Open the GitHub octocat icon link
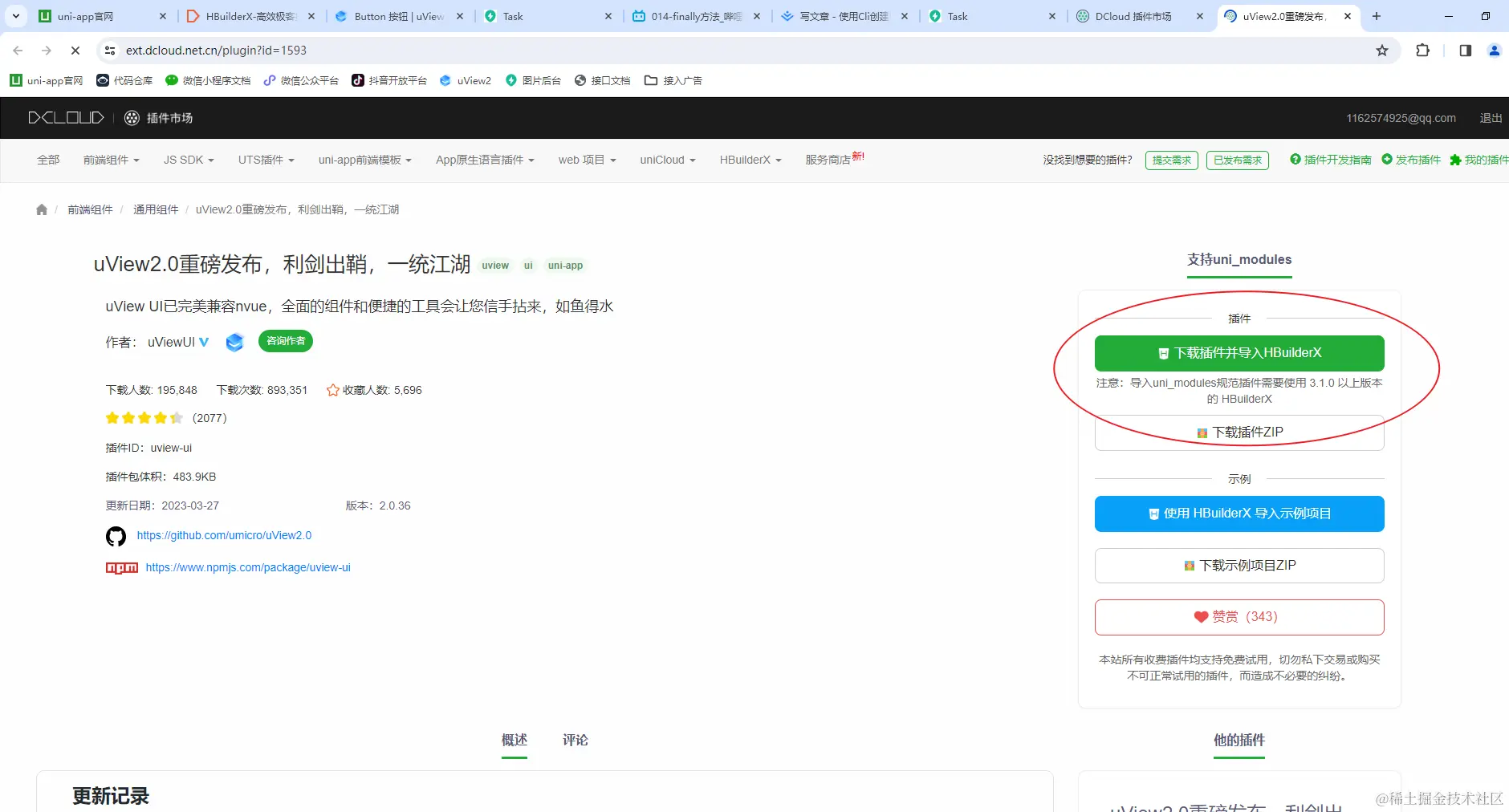The width and height of the screenshot is (1509, 812). pos(116,536)
